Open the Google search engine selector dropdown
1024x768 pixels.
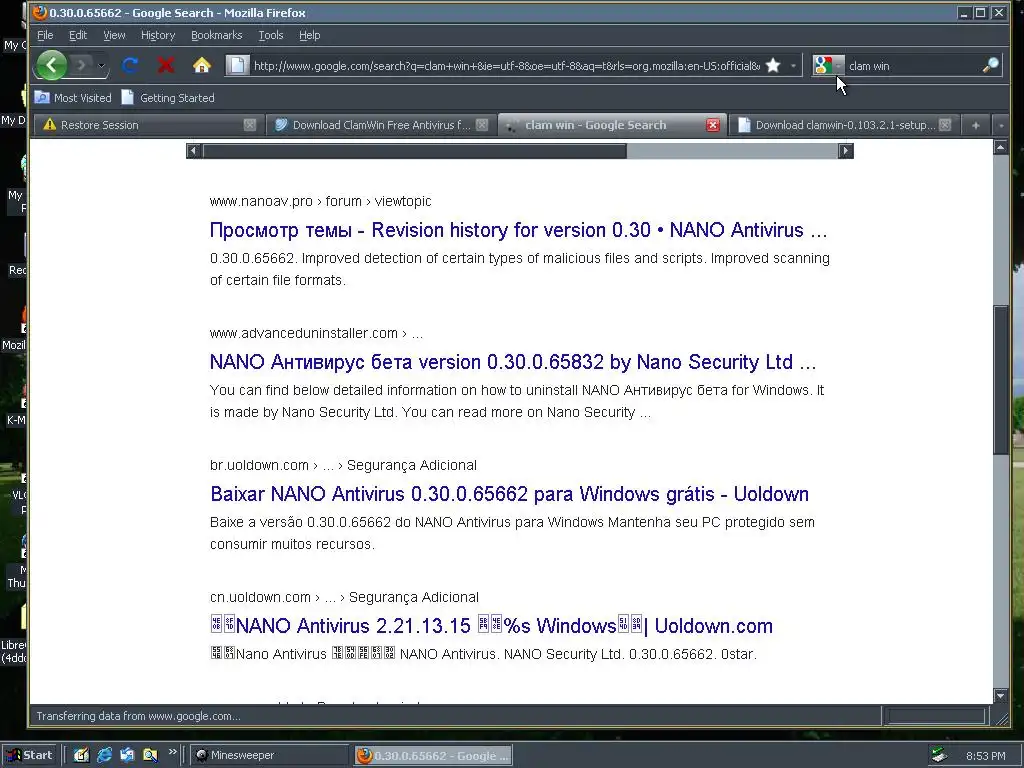[828, 65]
